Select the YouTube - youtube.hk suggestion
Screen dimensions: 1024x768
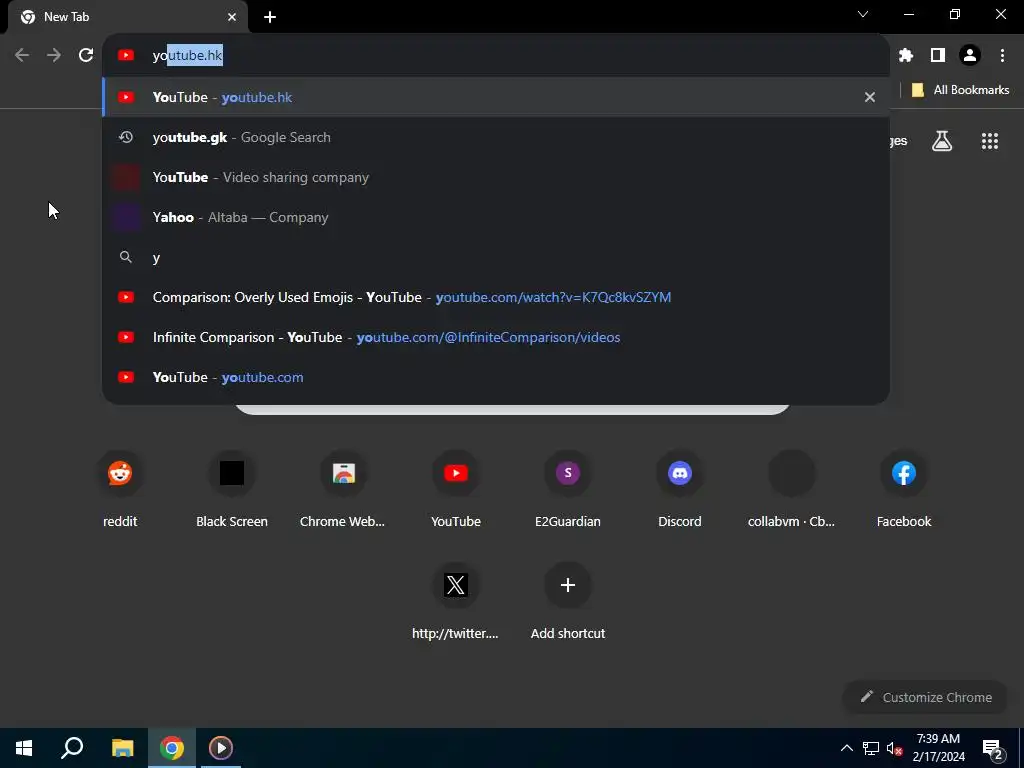click(x=496, y=97)
